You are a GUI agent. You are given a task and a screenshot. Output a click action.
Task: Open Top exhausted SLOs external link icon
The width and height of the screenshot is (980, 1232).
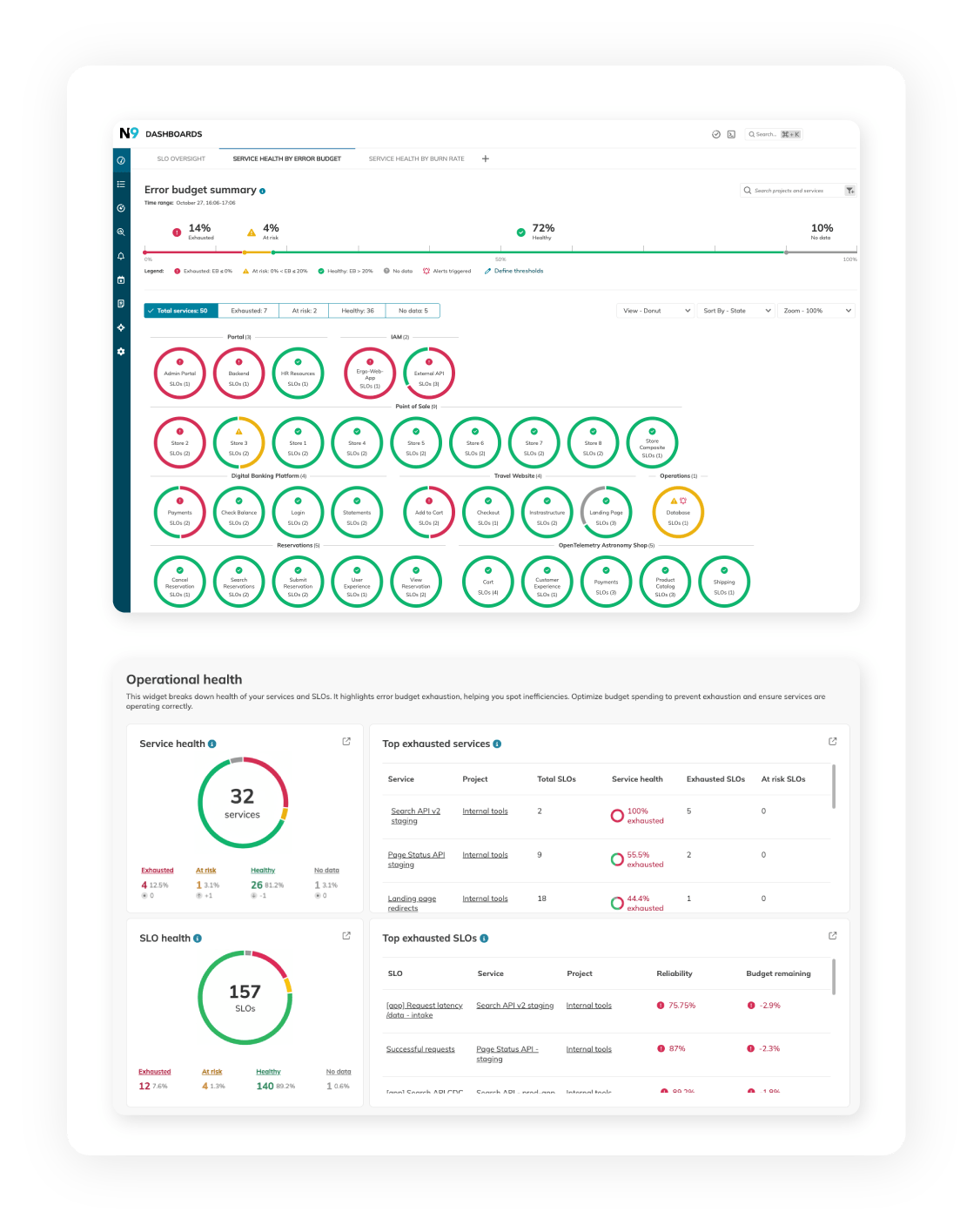(x=833, y=936)
